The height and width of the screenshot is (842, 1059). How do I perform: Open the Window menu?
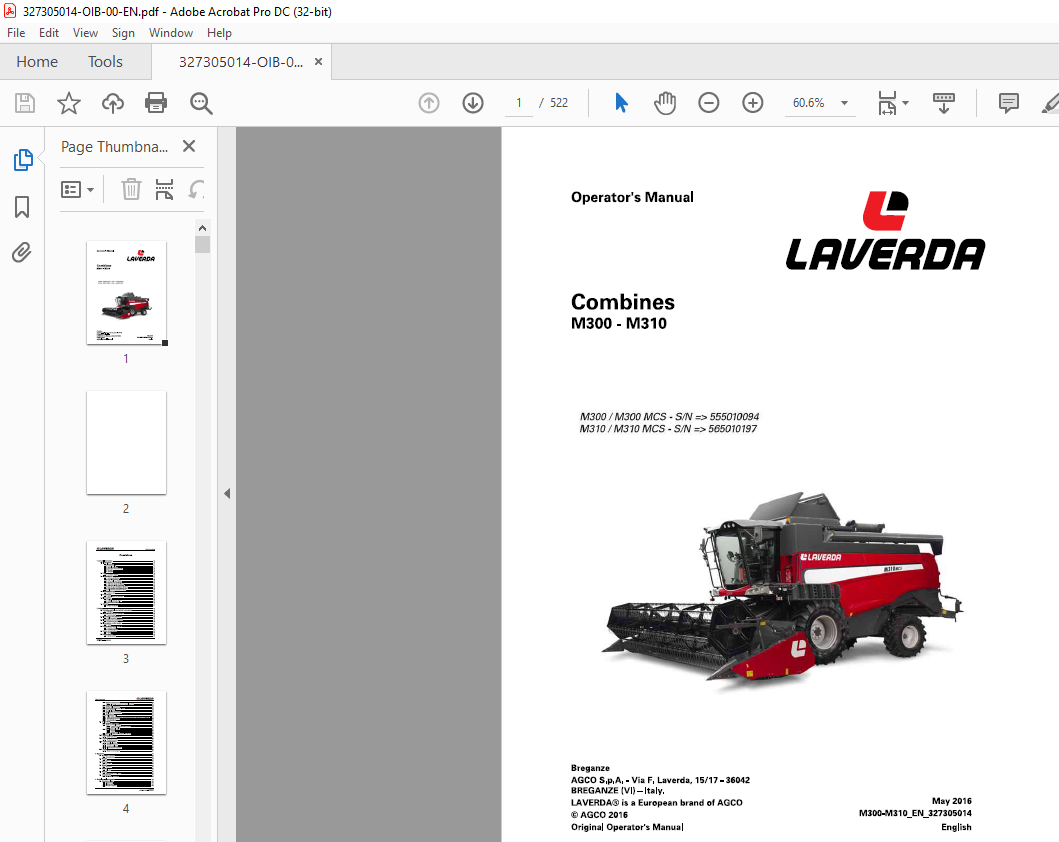coord(171,32)
